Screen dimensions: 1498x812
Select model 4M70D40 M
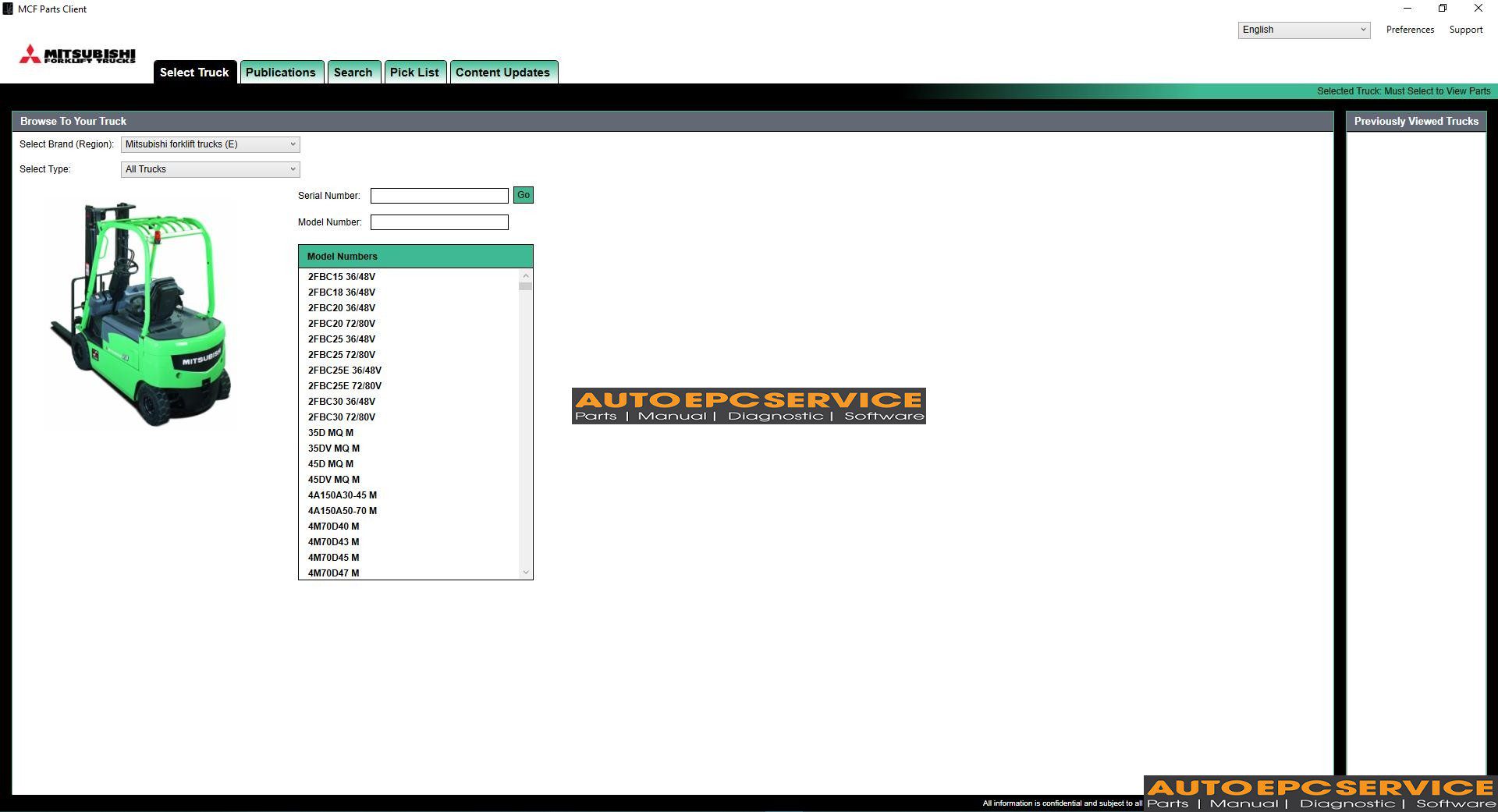409,527
